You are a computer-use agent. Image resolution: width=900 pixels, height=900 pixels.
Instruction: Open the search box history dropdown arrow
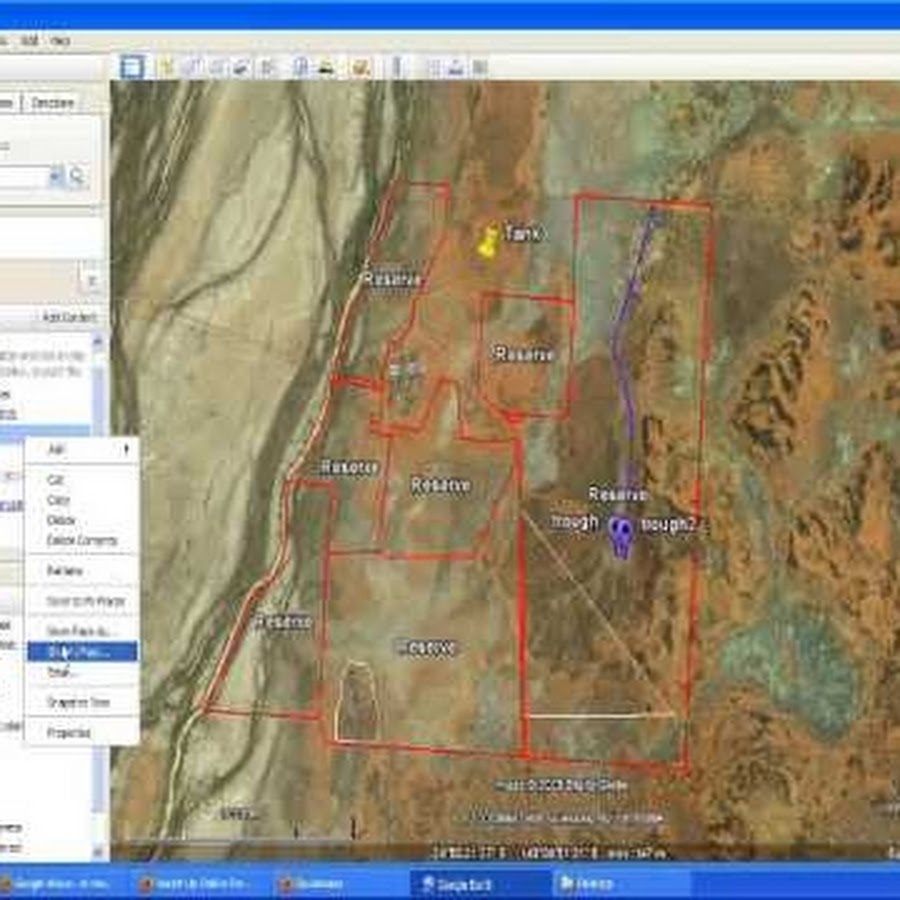click(x=56, y=177)
